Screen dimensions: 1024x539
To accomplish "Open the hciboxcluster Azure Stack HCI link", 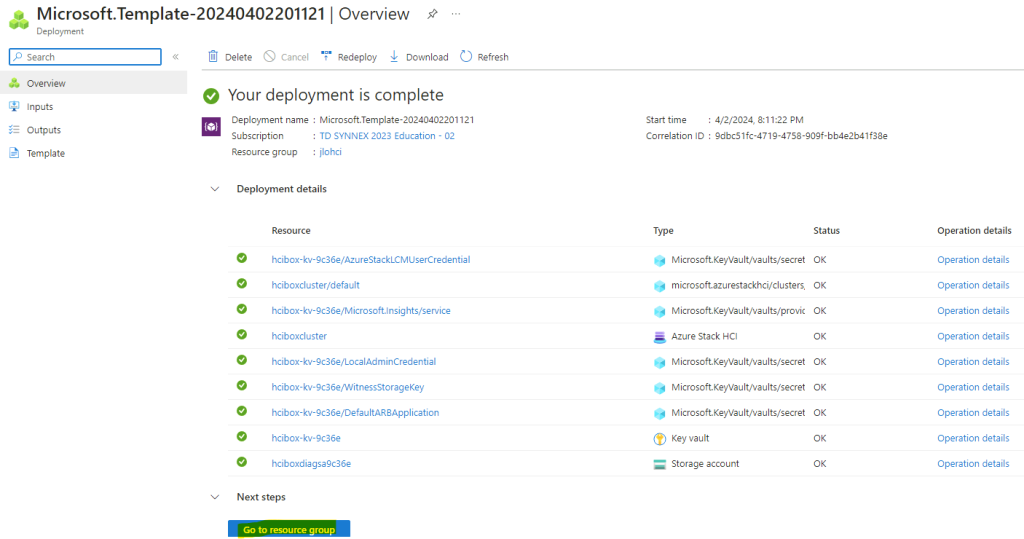I will 299,336.
